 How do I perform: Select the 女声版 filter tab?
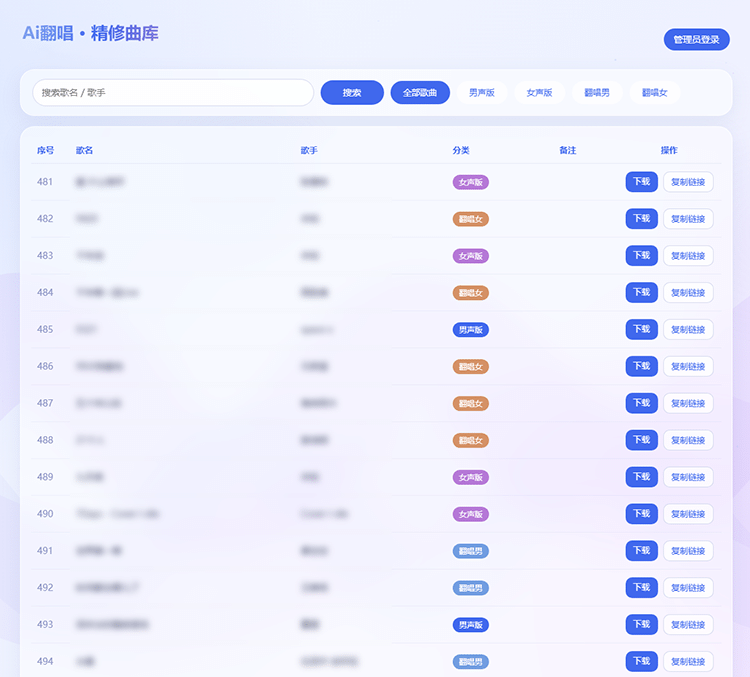pyautogui.click(x=539, y=92)
